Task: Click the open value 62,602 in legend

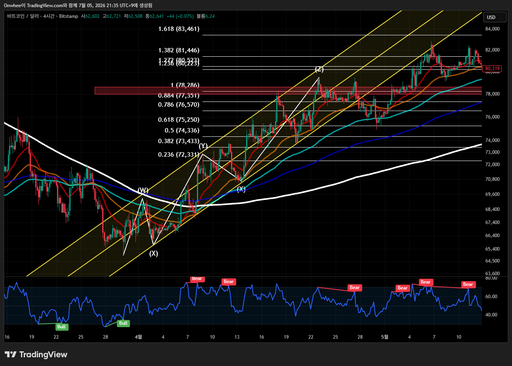Action: click(92, 16)
